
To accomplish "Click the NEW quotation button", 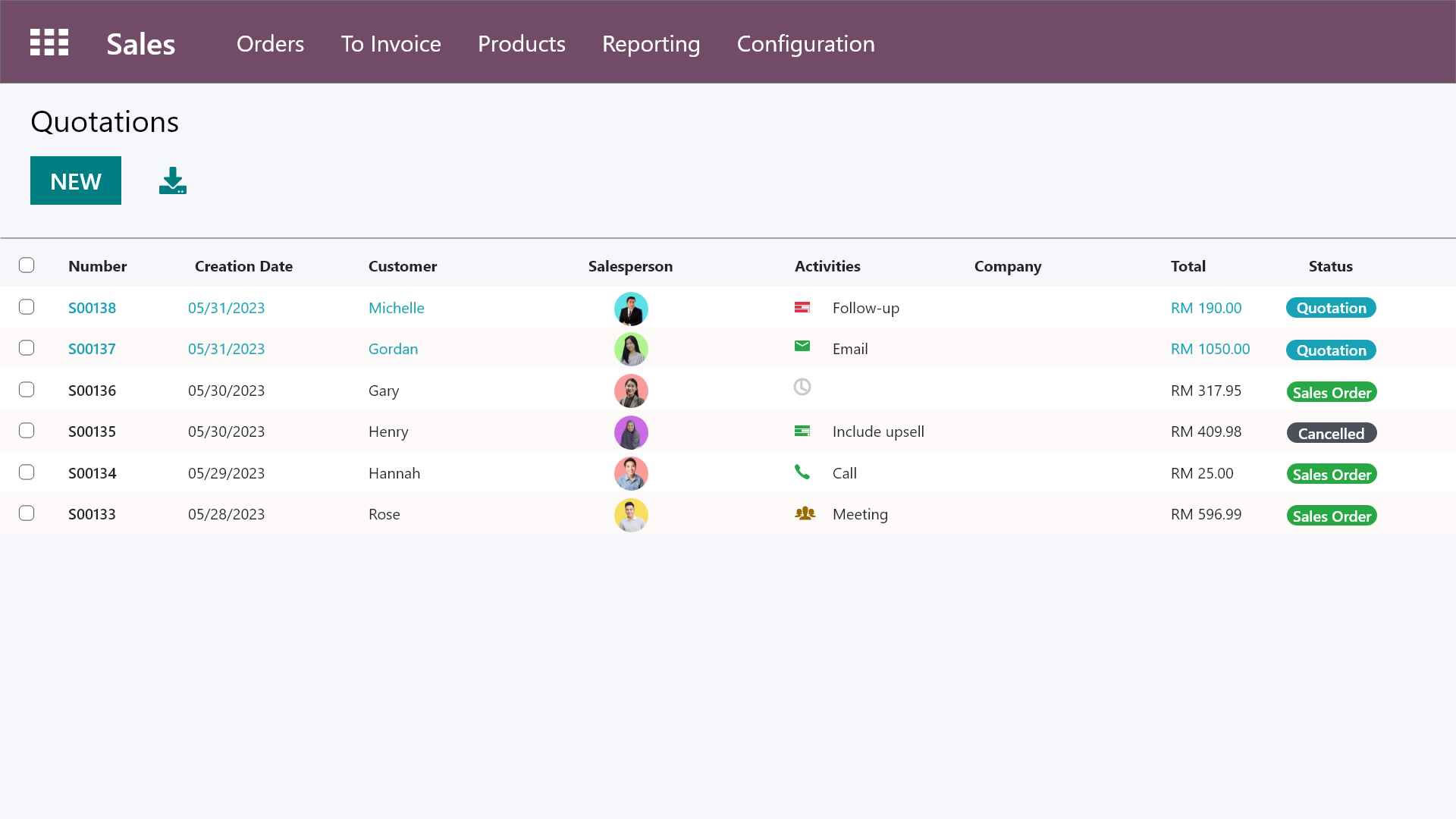I will coord(76,180).
